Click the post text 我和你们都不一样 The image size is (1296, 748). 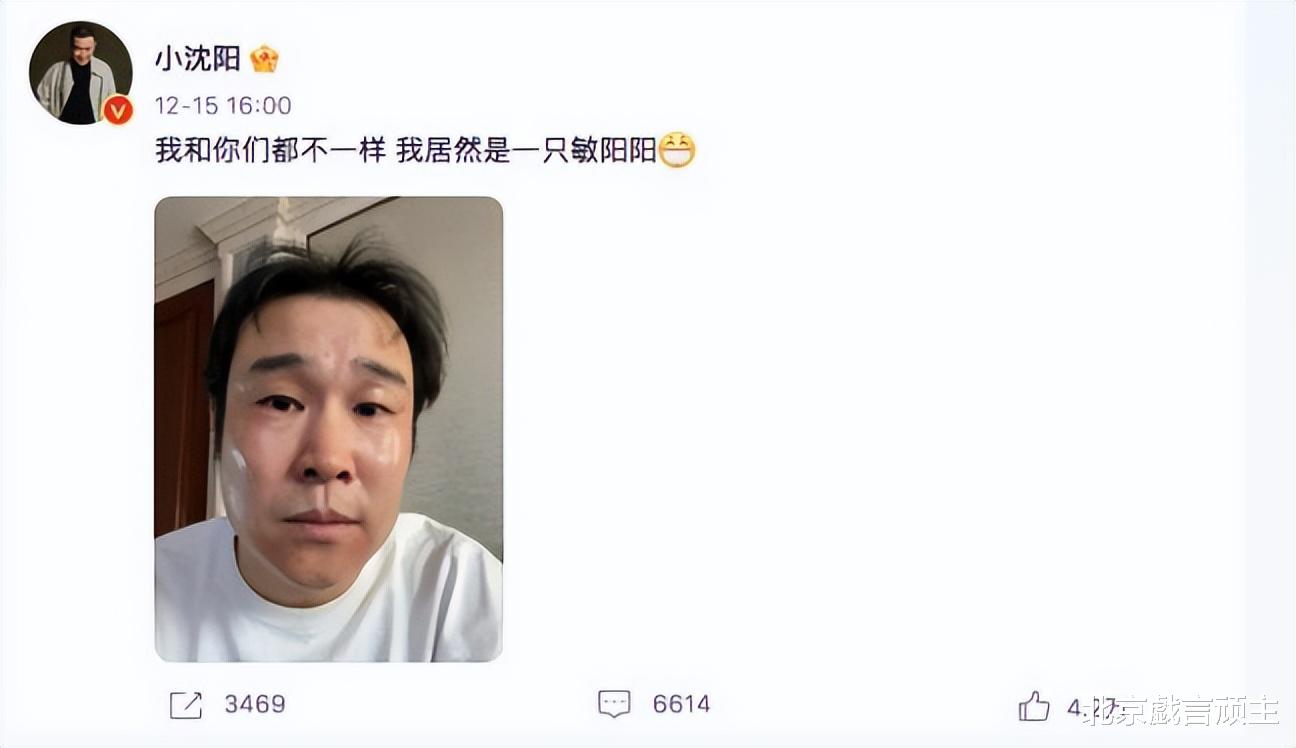pos(270,151)
